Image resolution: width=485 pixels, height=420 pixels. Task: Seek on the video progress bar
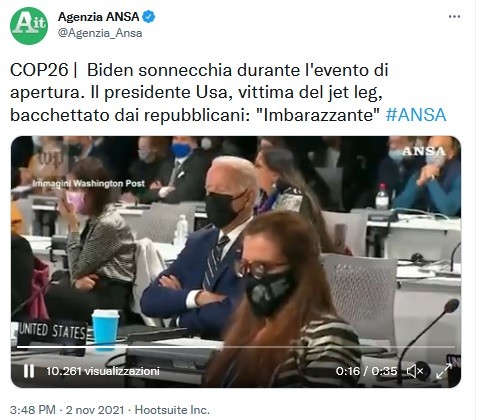(x=236, y=347)
